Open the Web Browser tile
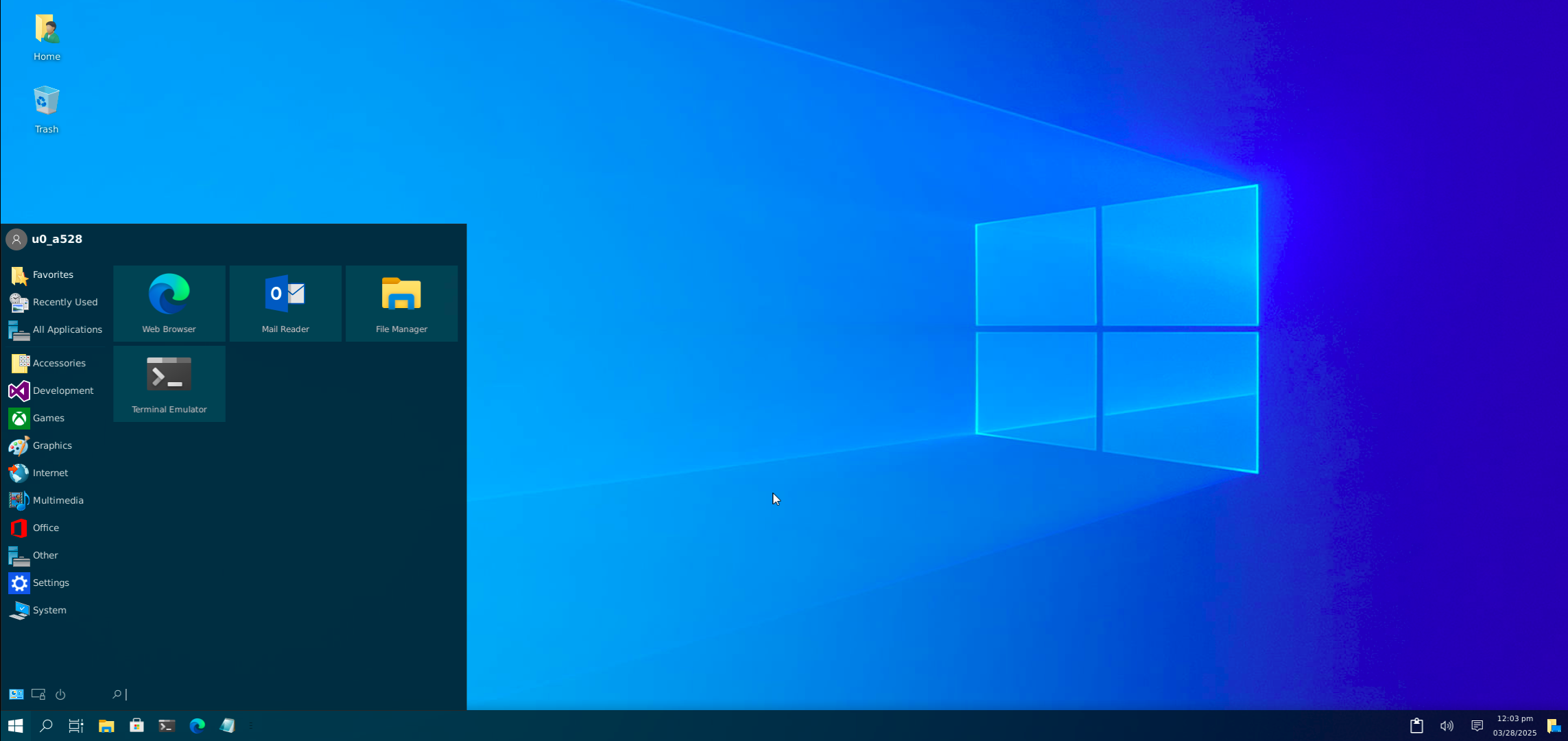Viewport: 1568px width, 741px height. pos(169,303)
